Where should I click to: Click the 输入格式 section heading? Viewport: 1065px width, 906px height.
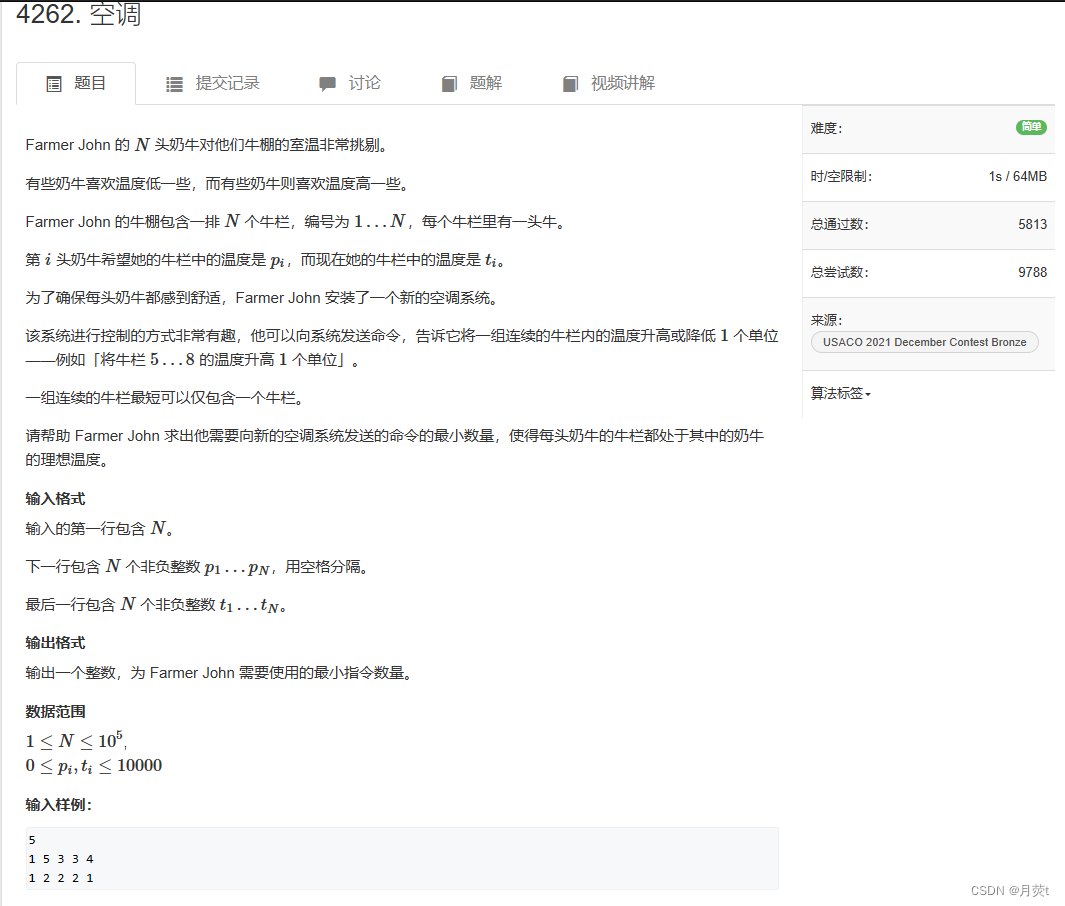55,498
